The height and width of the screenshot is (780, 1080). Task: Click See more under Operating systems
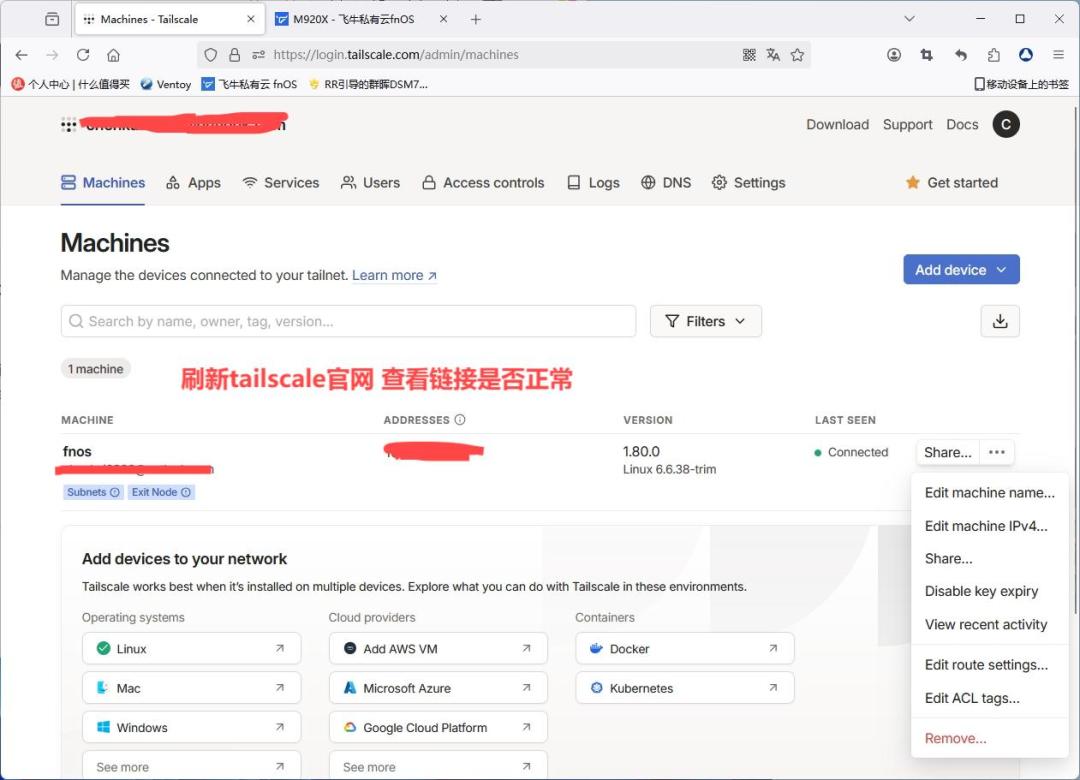[191, 766]
